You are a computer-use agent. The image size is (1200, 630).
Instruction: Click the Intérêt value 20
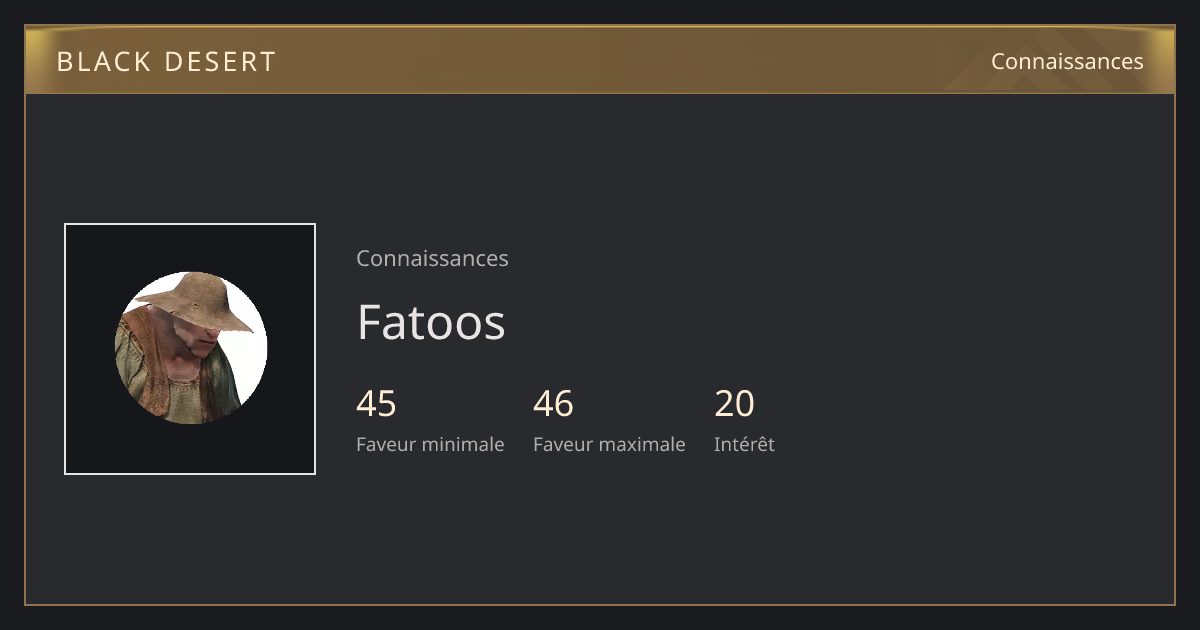734,404
